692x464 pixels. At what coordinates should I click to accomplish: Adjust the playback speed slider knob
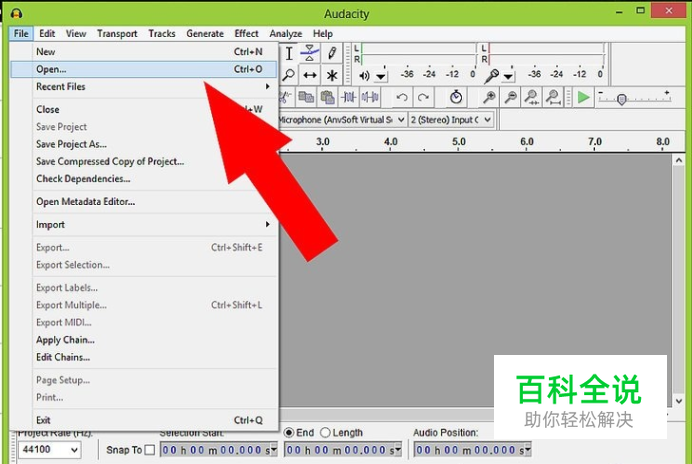[x=621, y=99]
